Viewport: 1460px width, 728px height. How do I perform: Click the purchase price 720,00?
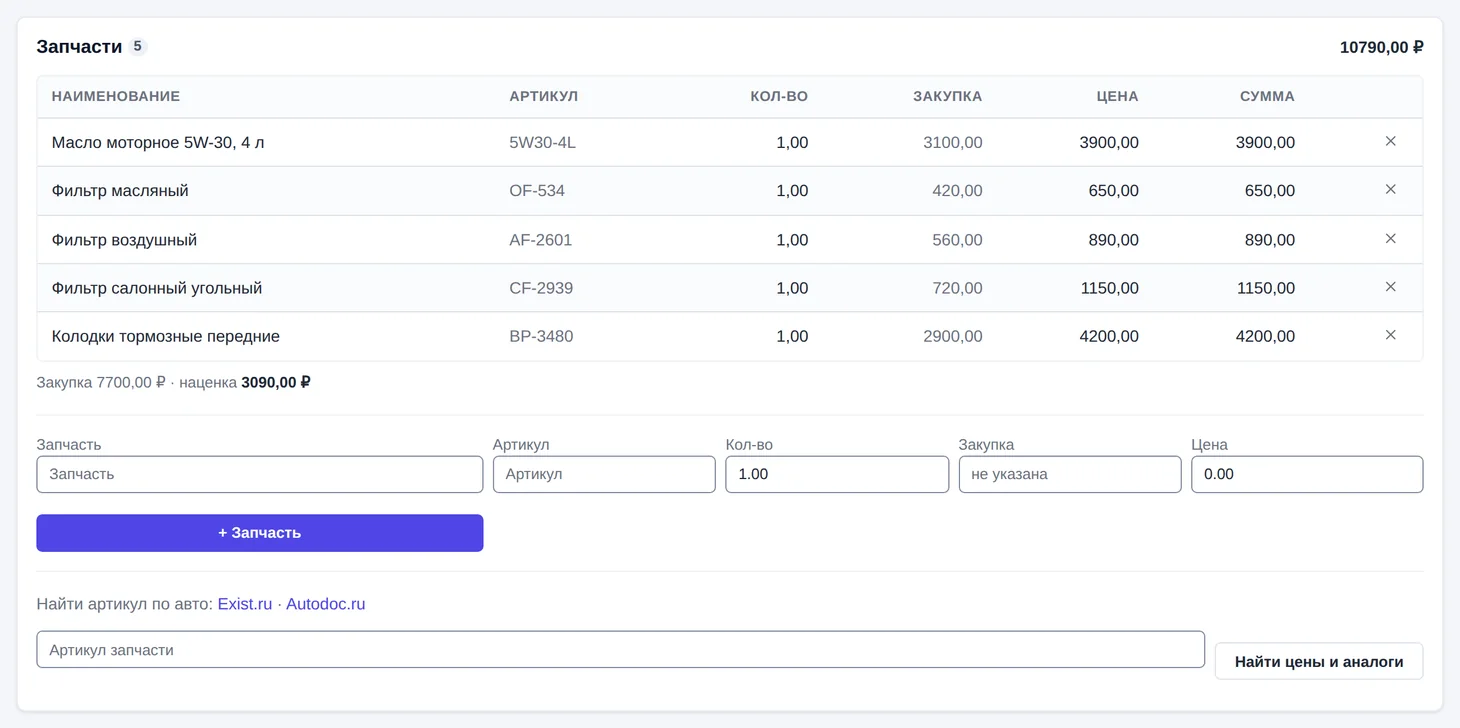click(957, 288)
